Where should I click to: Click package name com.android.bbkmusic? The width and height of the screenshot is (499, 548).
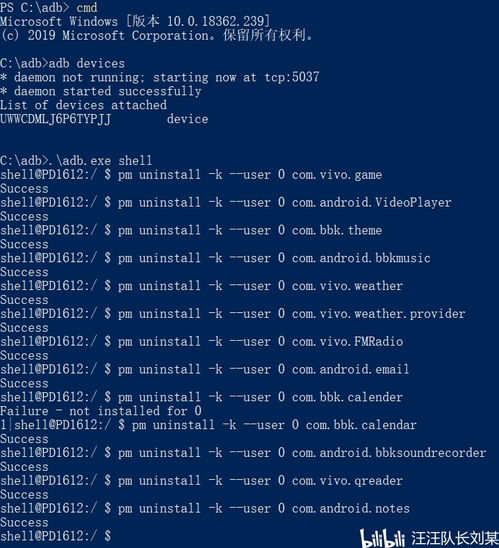click(x=361, y=258)
